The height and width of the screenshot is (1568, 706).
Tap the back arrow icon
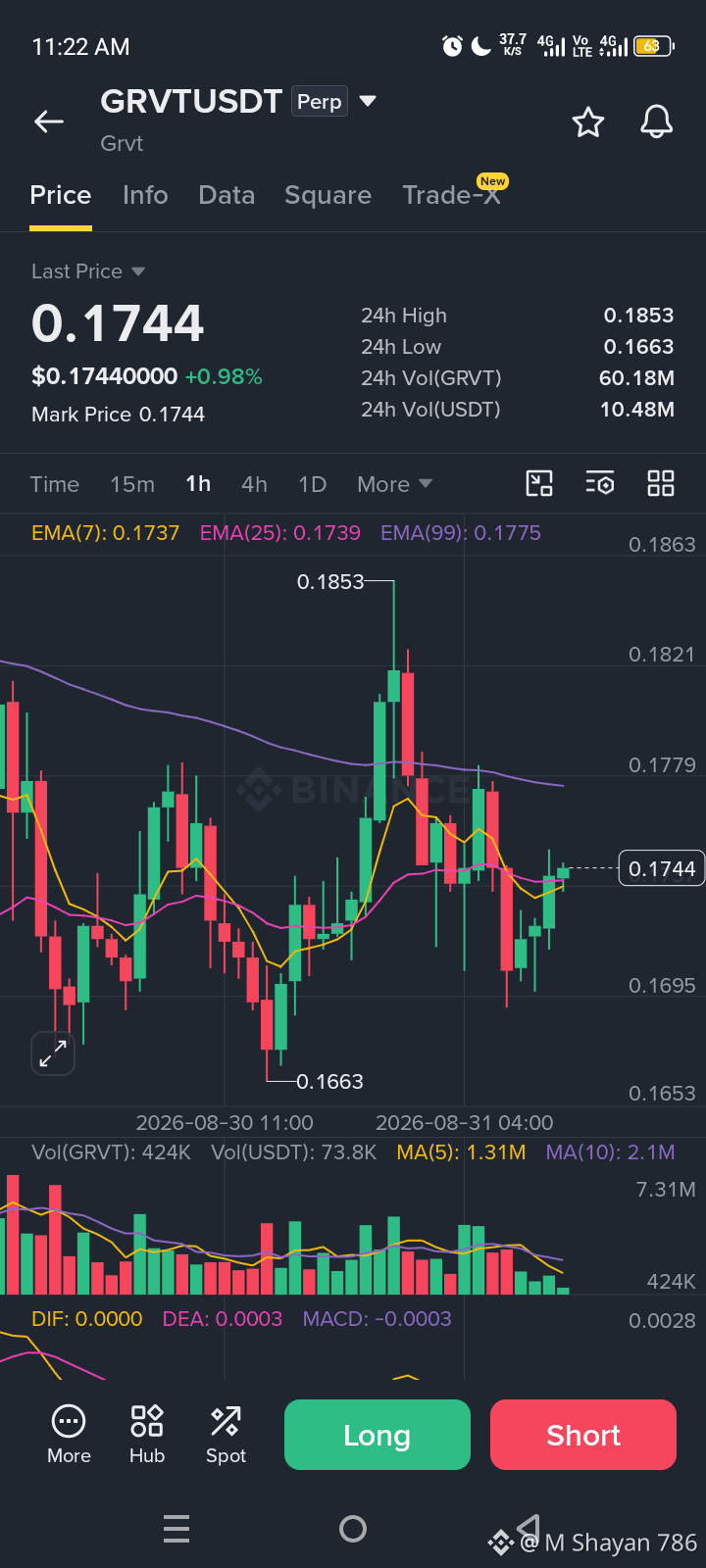tap(49, 122)
